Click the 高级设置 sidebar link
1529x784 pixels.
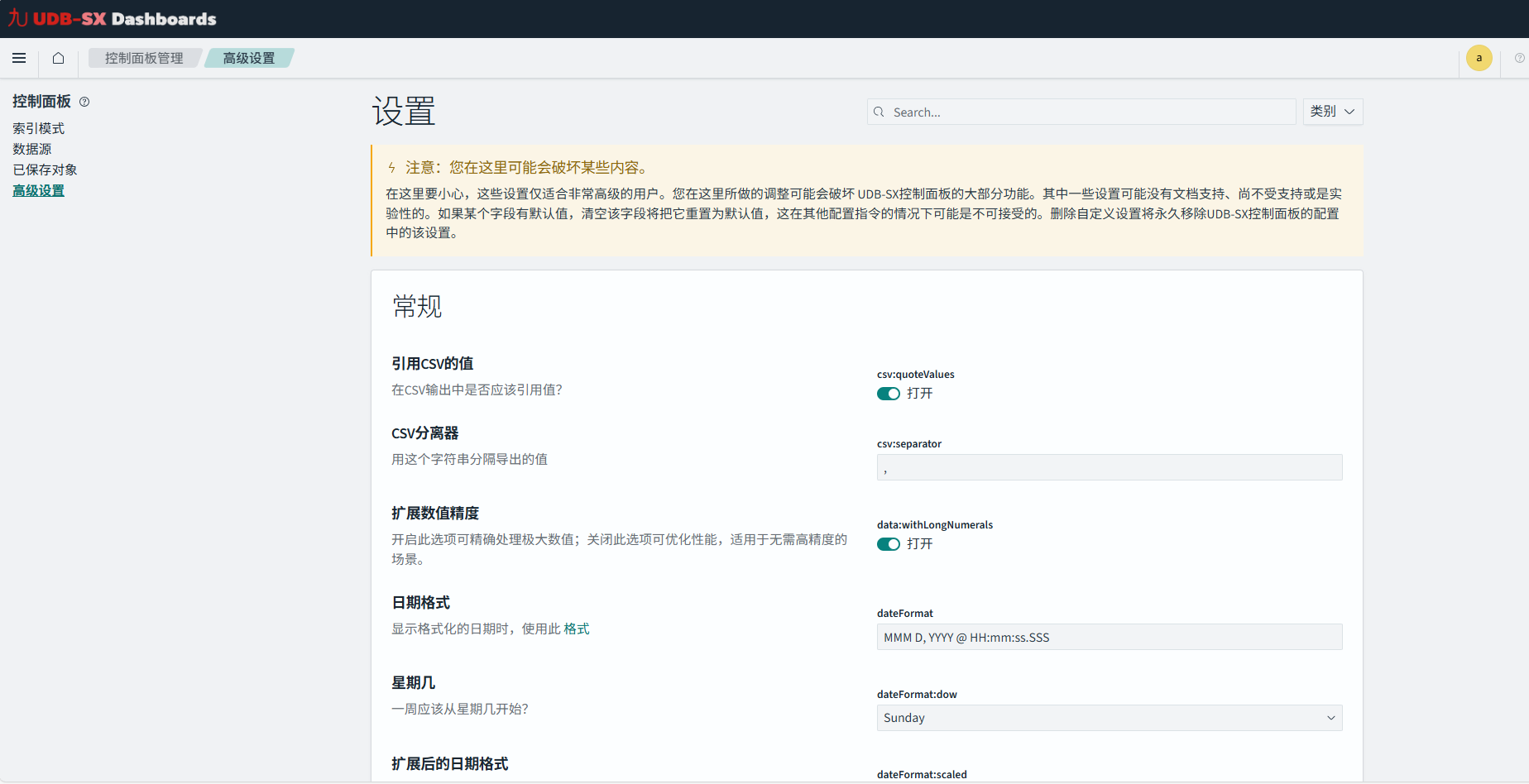point(38,190)
